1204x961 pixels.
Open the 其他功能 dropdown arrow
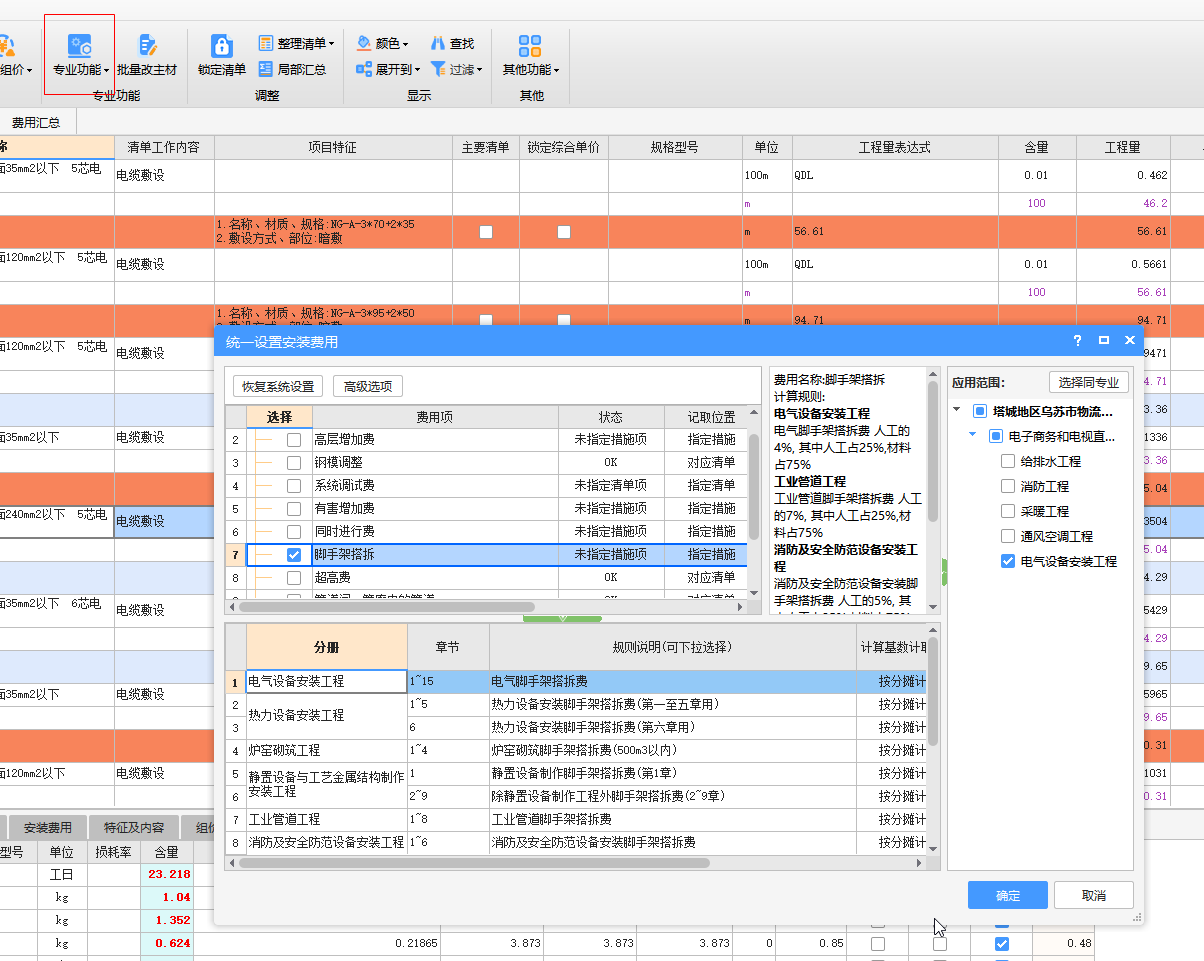556,71
